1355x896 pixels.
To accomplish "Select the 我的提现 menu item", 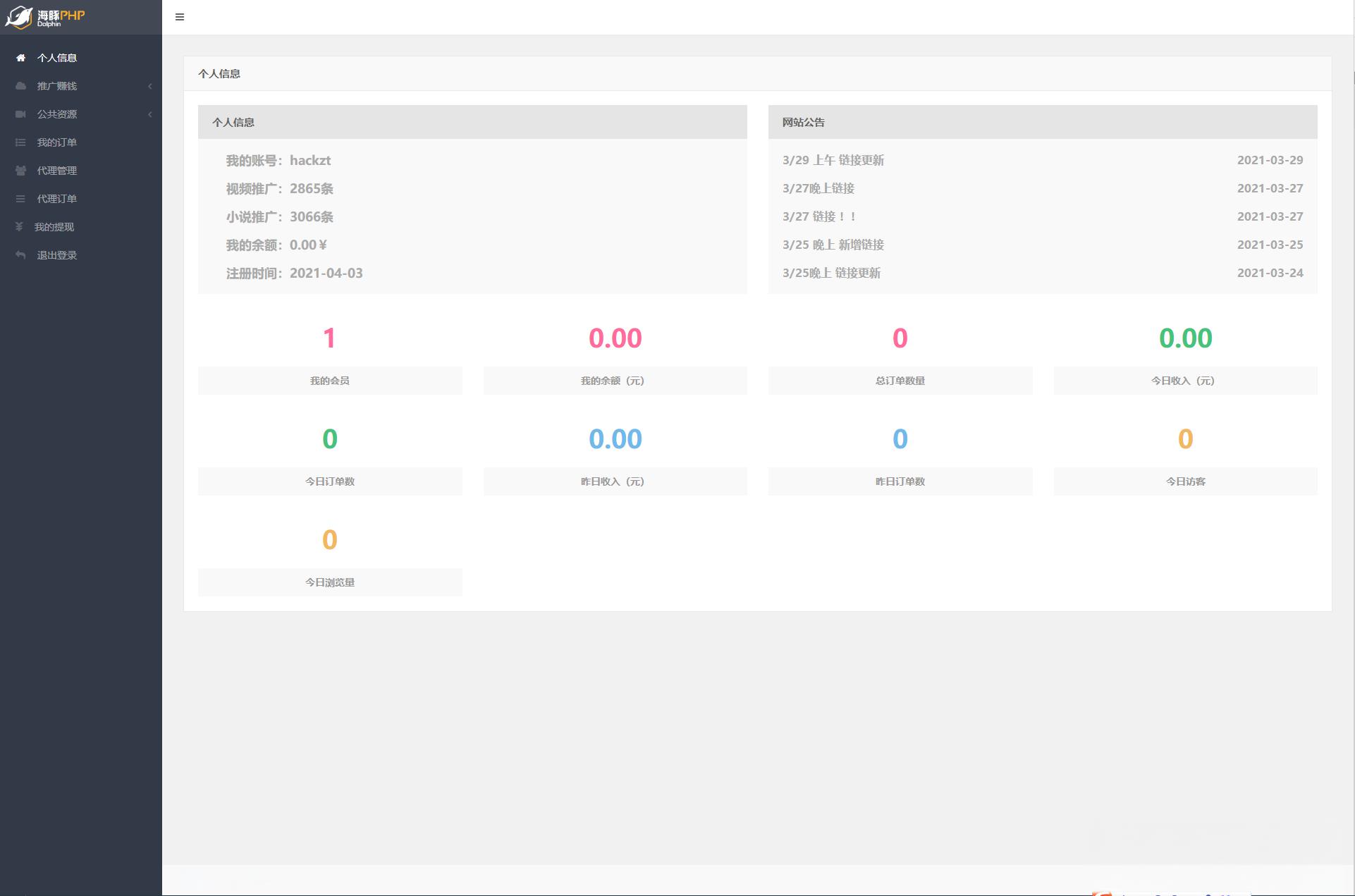I will tap(81, 227).
